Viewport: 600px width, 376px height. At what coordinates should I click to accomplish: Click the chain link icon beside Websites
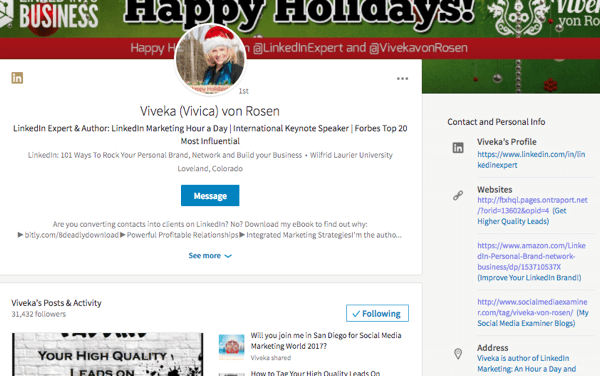pyautogui.click(x=458, y=195)
